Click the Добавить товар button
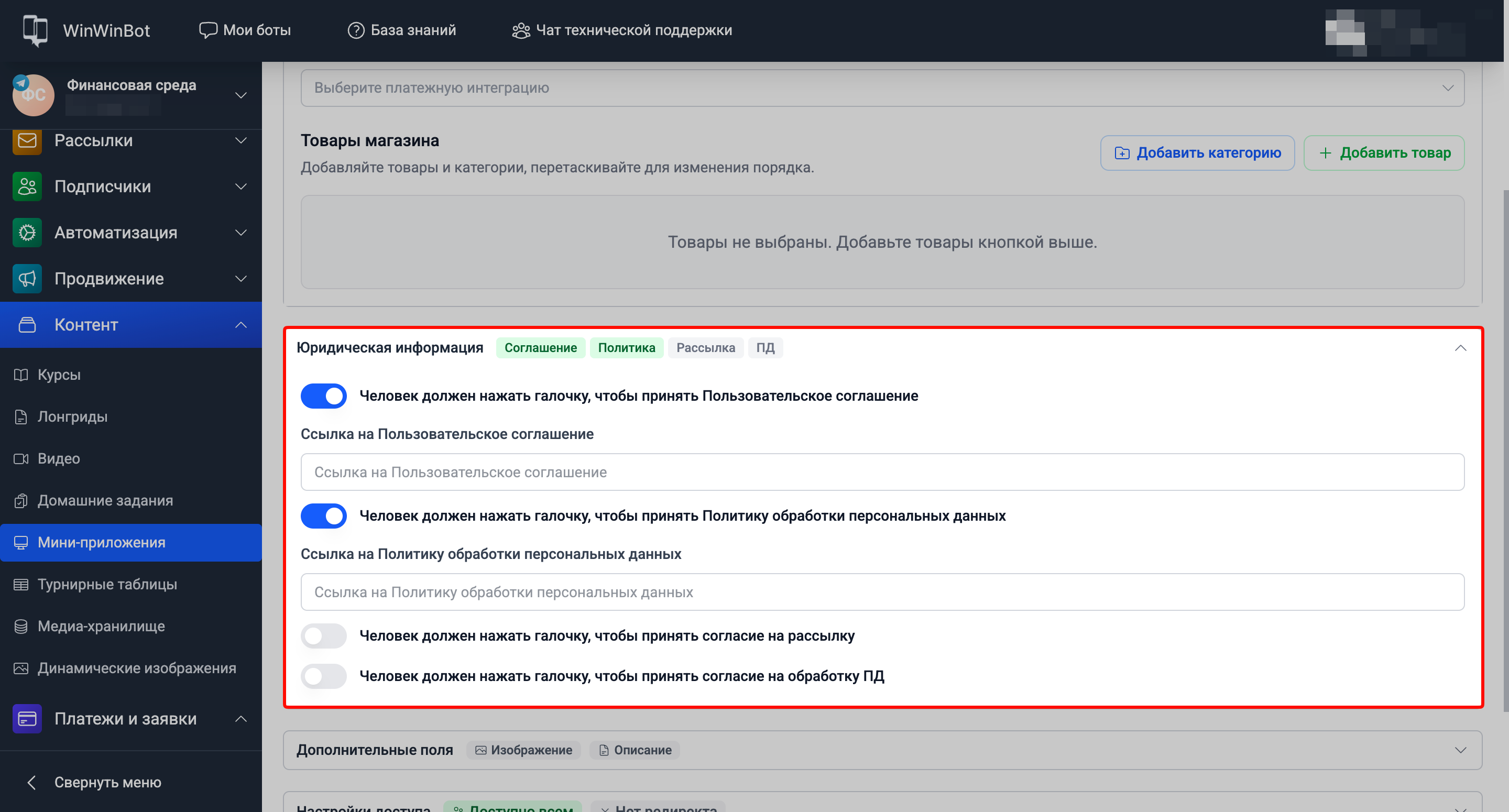The image size is (1509, 812). pyautogui.click(x=1384, y=153)
